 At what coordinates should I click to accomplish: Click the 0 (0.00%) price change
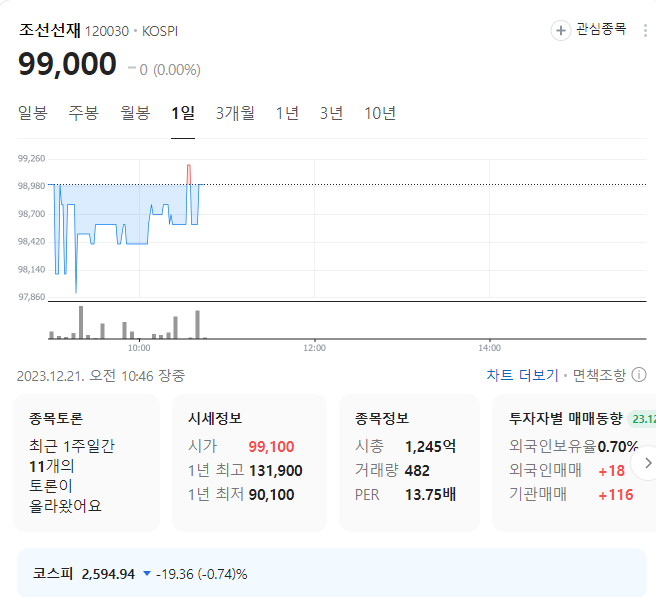coord(169,70)
